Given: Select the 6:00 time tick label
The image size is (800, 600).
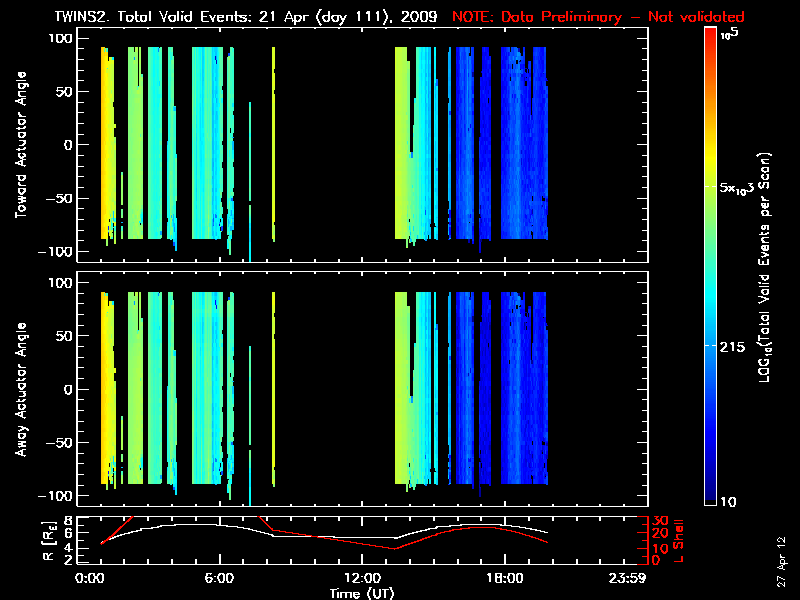Looking at the screenshot, I should point(219,578).
